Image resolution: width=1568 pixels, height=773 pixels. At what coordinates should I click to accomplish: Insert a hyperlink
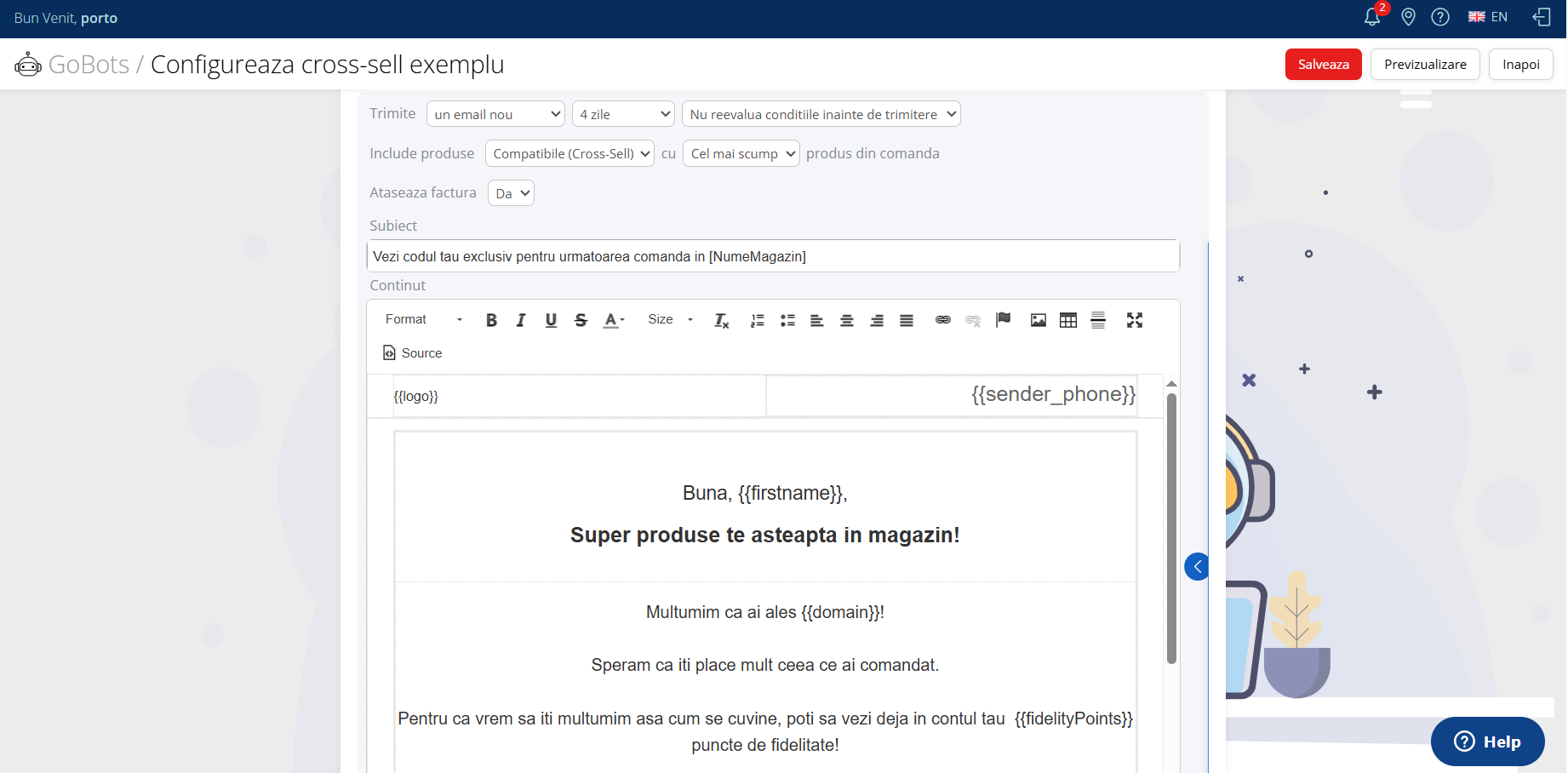(942, 320)
